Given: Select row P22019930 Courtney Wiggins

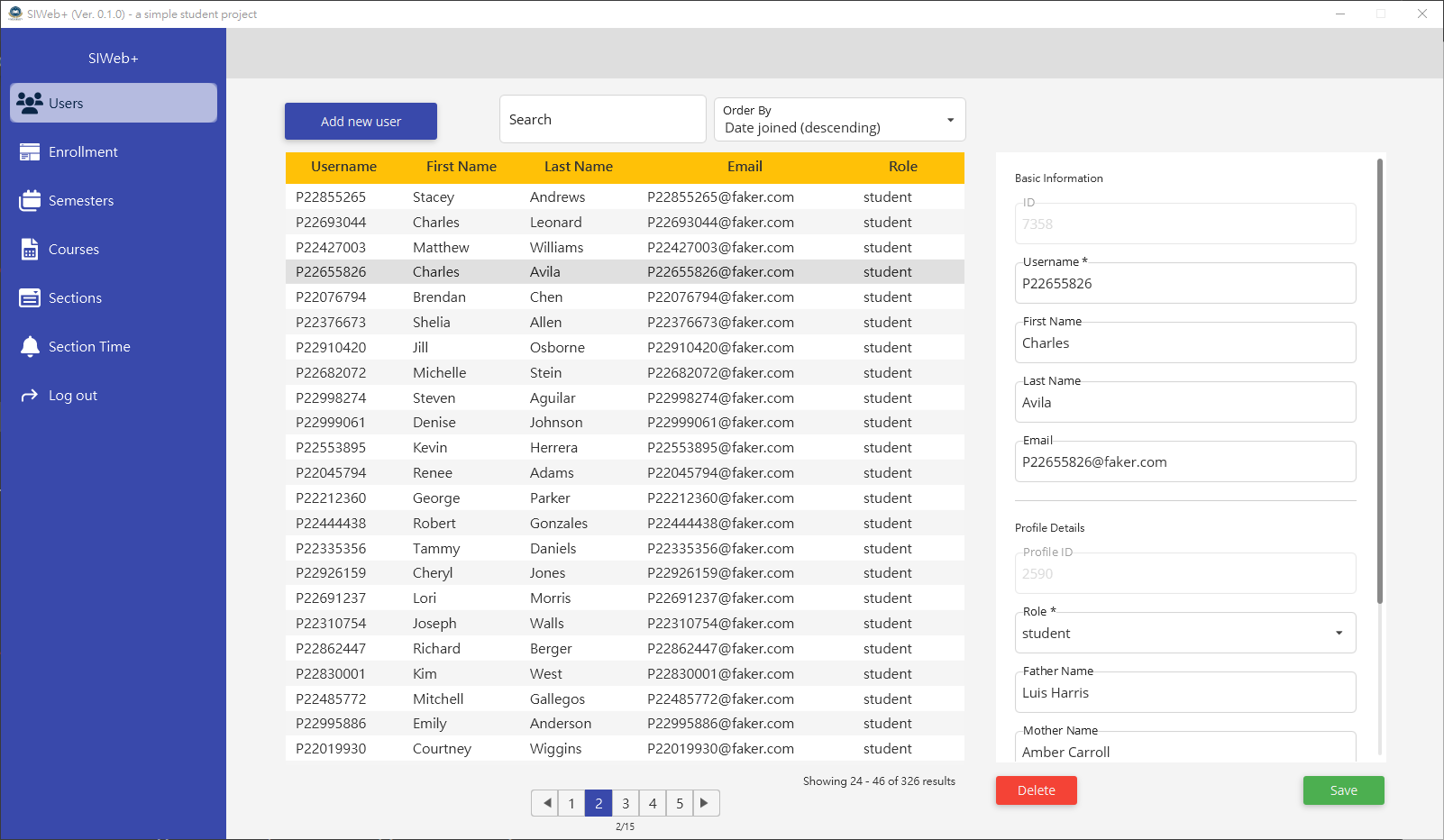Looking at the screenshot, I should [625, 748].
